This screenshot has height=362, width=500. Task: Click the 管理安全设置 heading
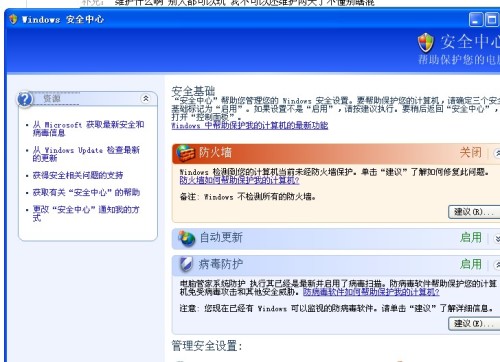point(207,346)
